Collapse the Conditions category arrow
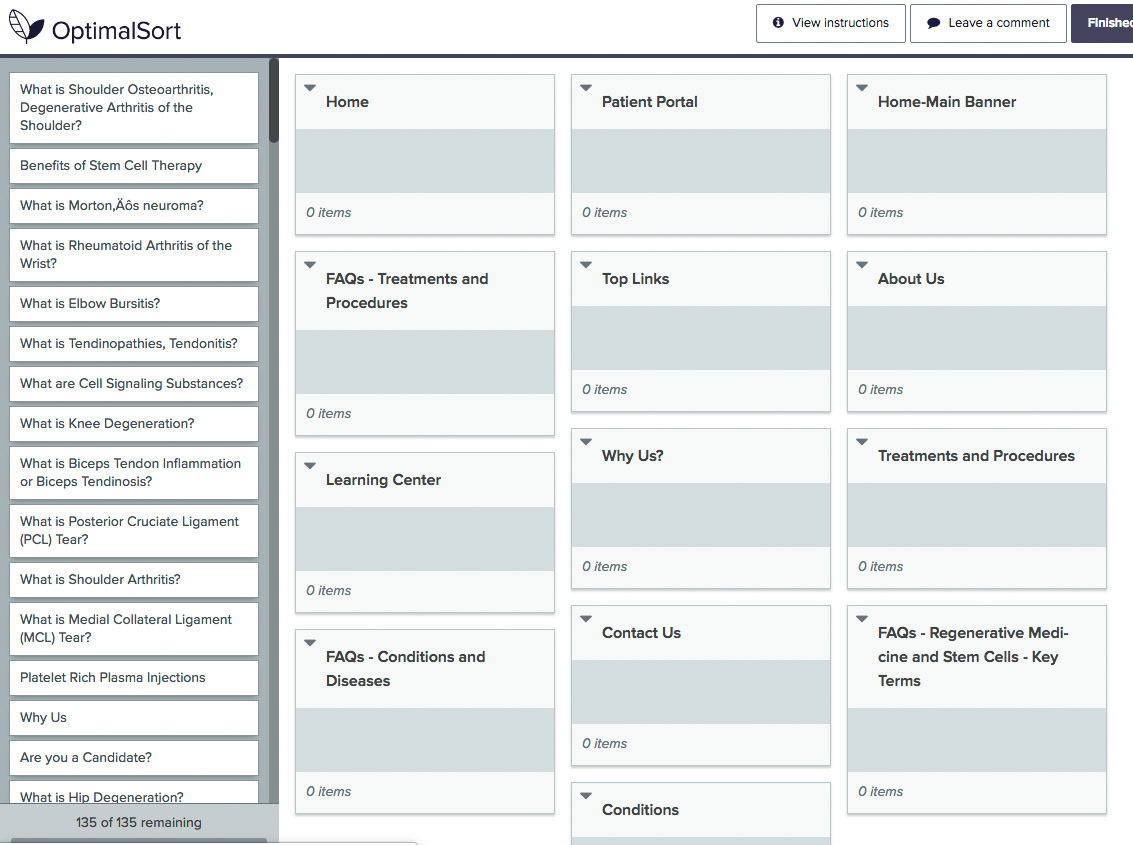The width and height of the screenshot is (1133, 845). [586, 796]
